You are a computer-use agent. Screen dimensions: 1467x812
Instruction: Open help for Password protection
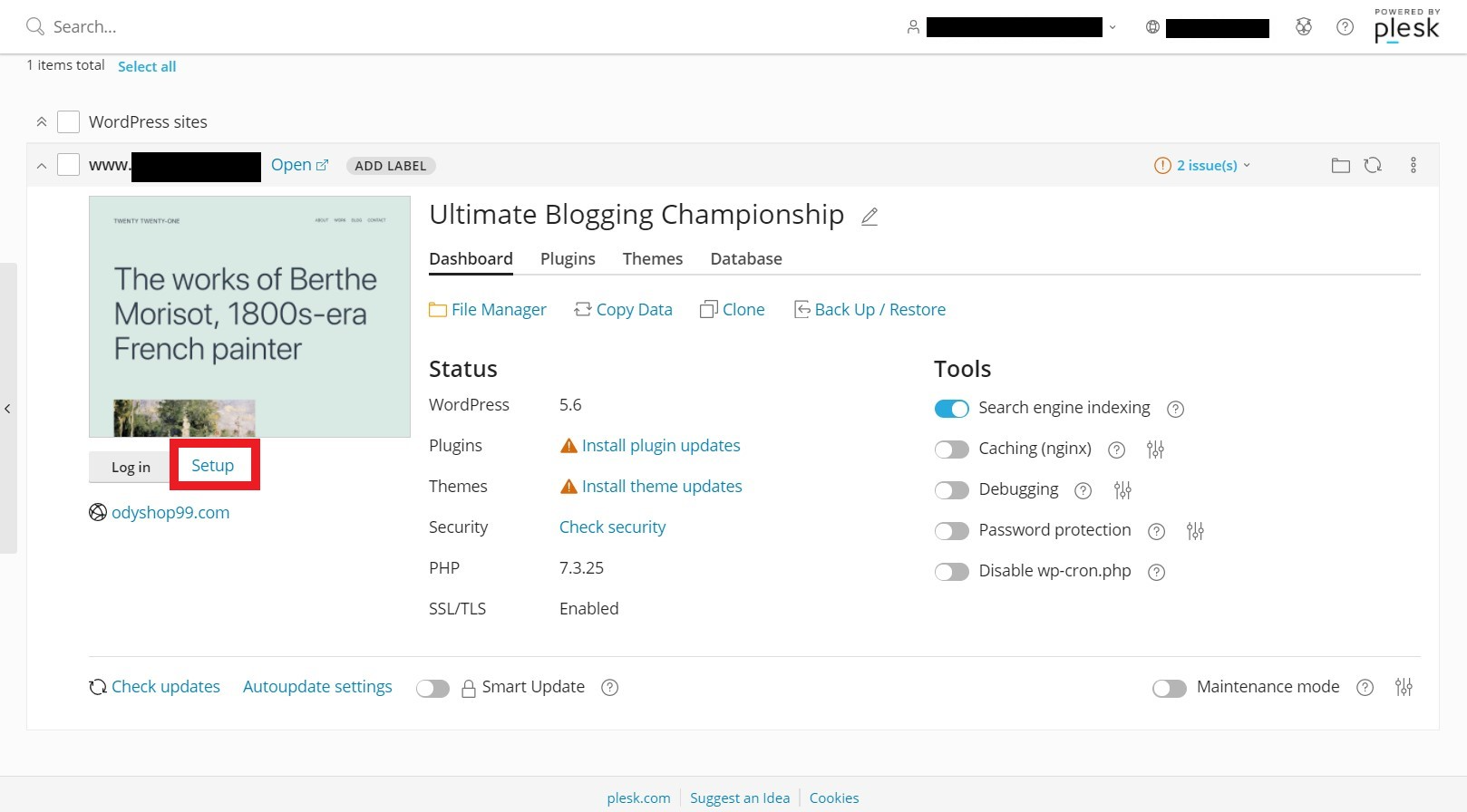(1156, 531)
